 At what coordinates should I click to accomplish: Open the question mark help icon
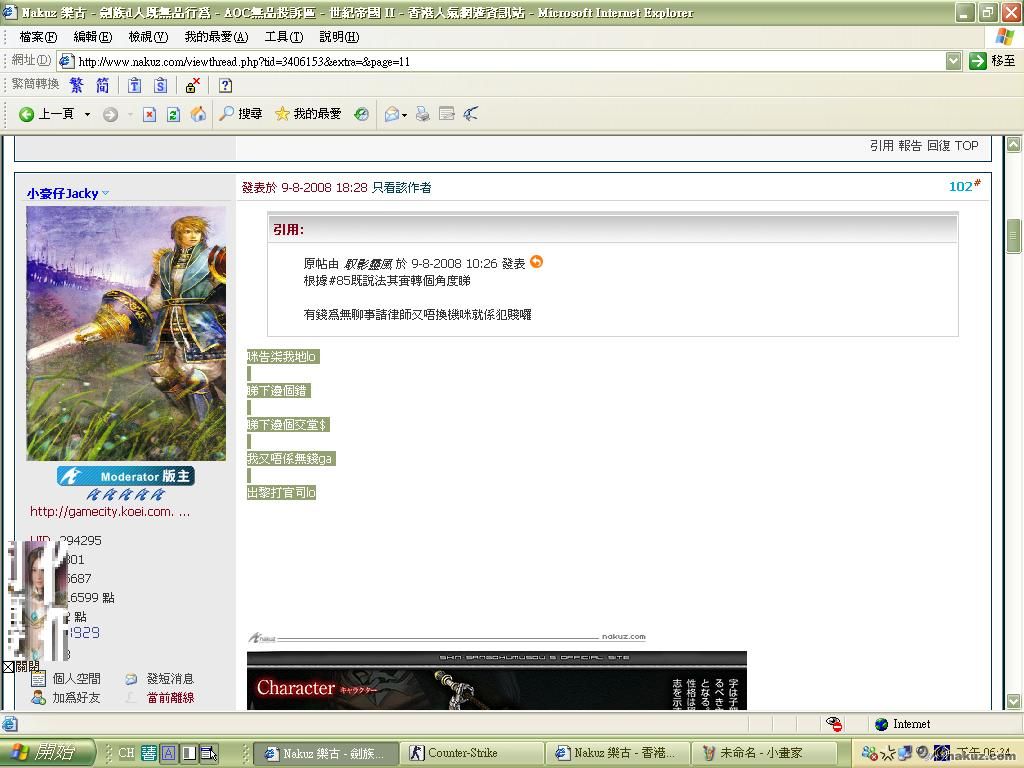[x=225, y=86]
